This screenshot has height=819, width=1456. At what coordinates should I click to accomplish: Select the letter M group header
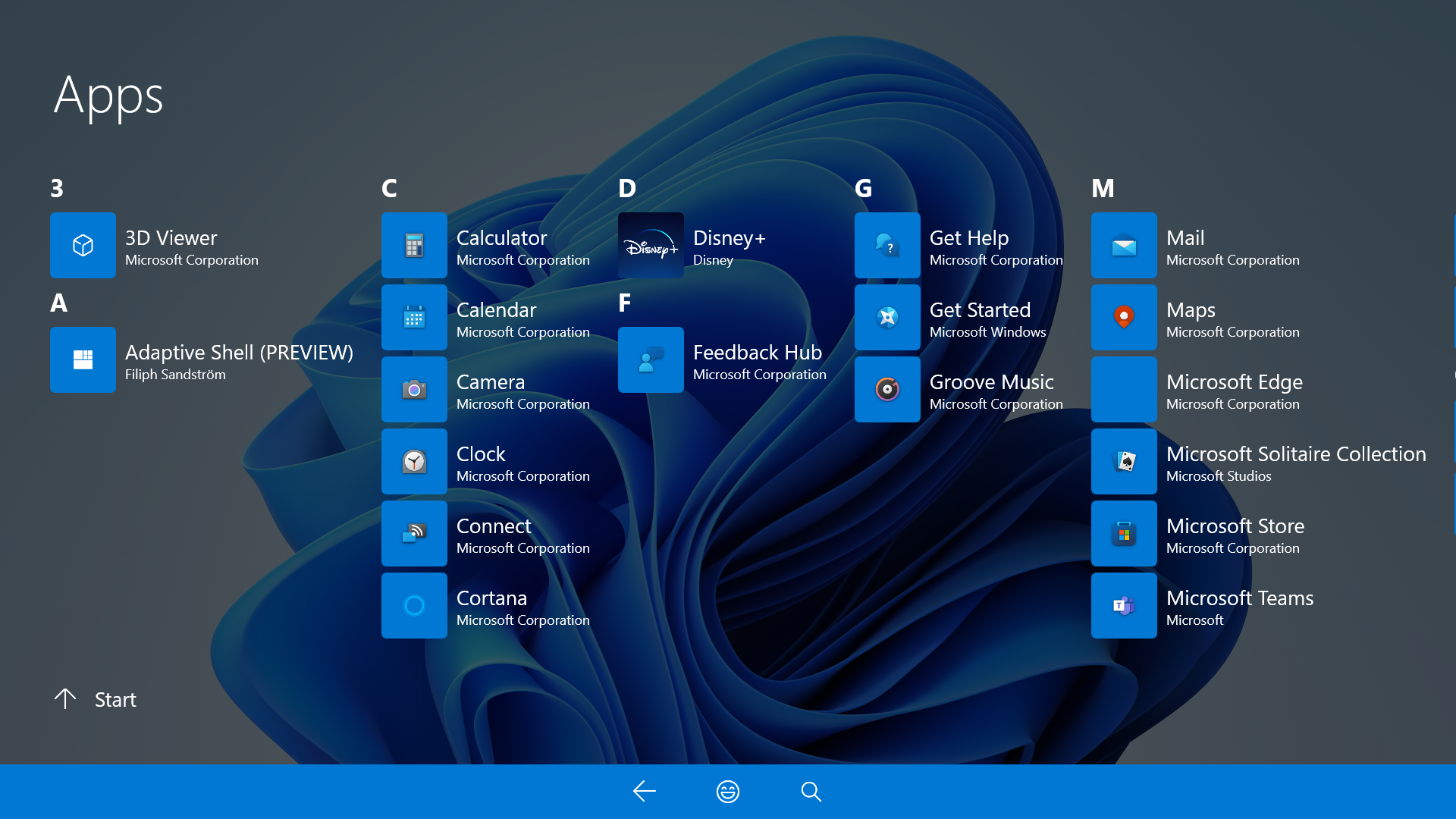click(1103, 188)
